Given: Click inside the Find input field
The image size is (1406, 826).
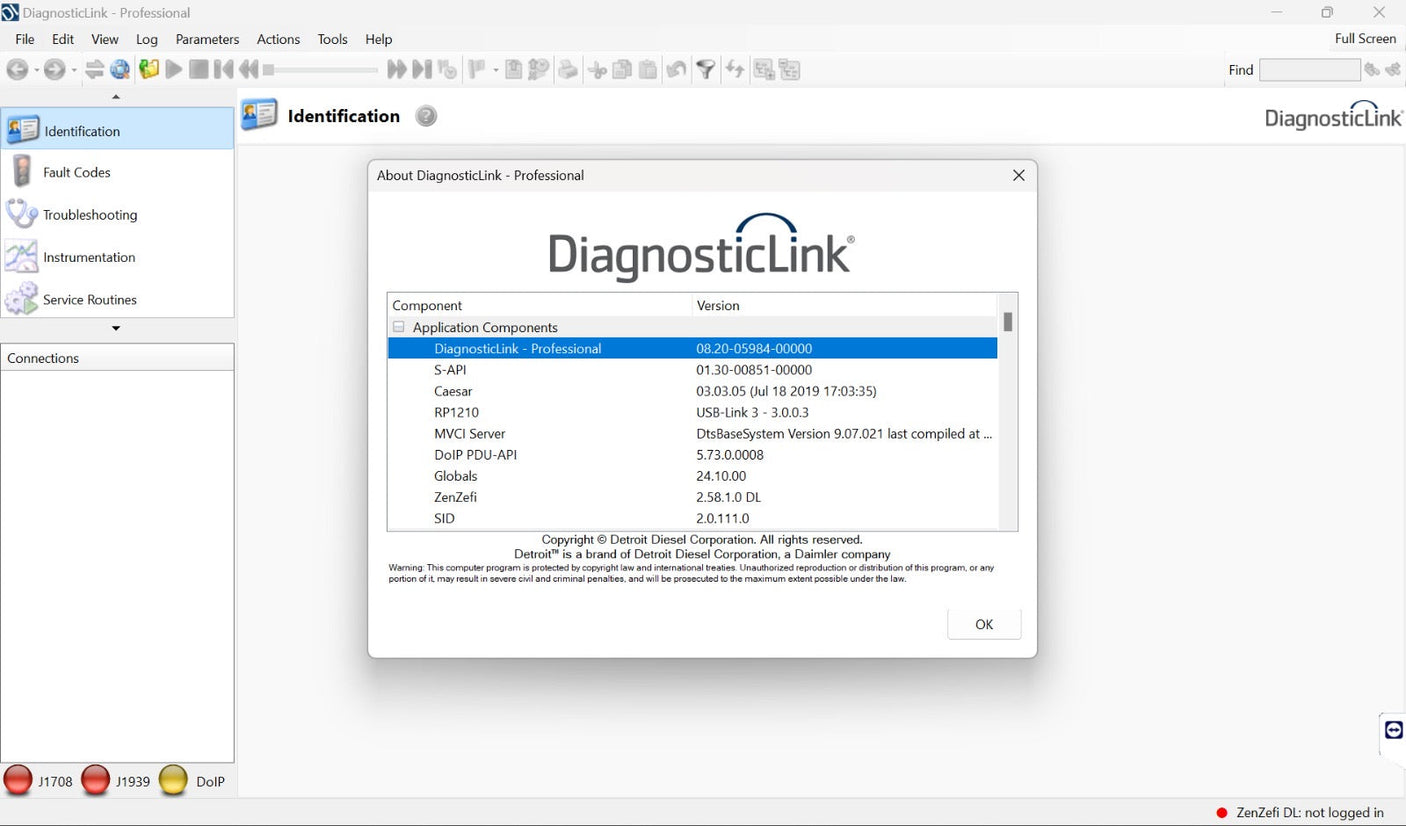Looking at the screenshot, I should tap(1310, 69).
